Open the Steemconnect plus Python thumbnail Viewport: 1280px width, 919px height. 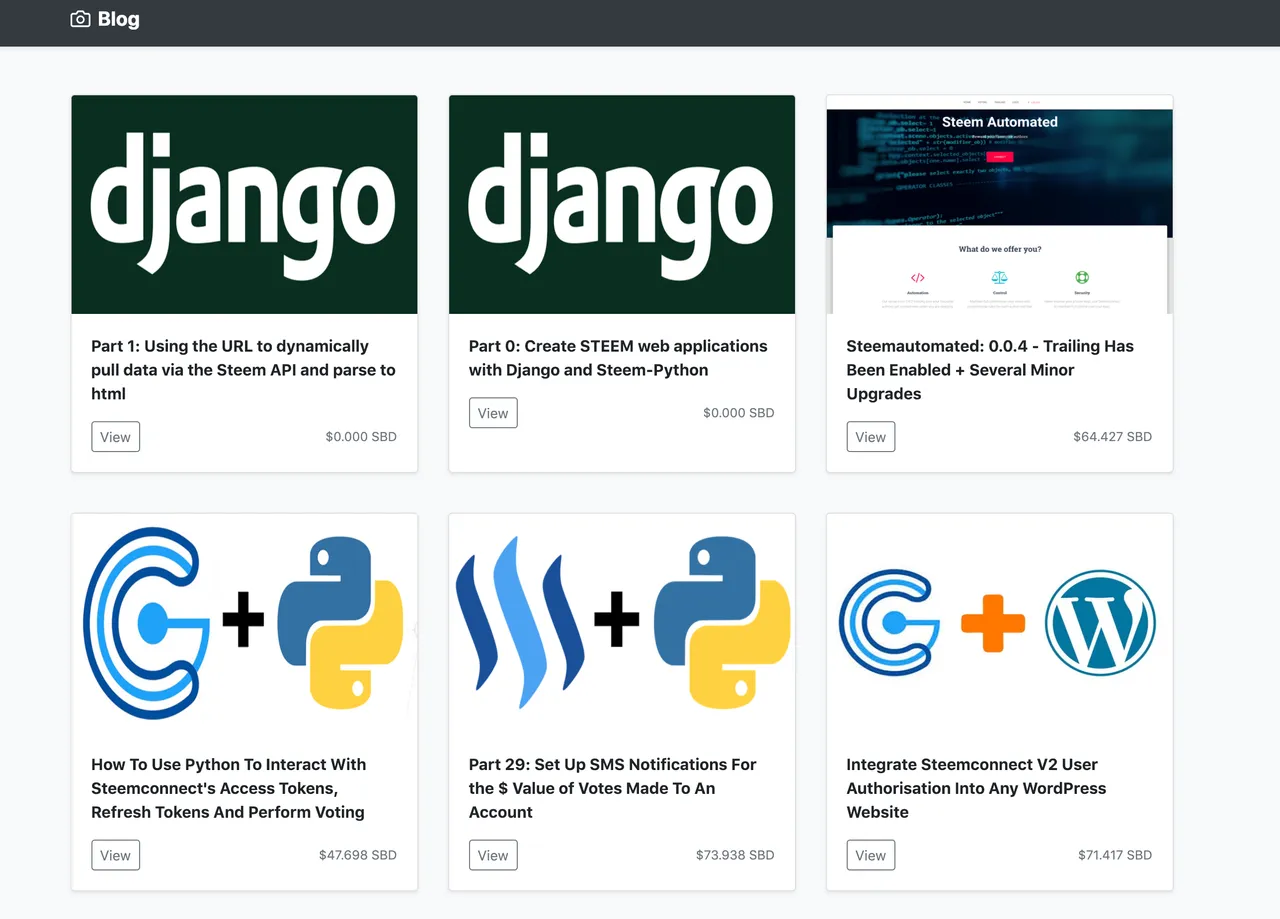[x=244, y=623]
